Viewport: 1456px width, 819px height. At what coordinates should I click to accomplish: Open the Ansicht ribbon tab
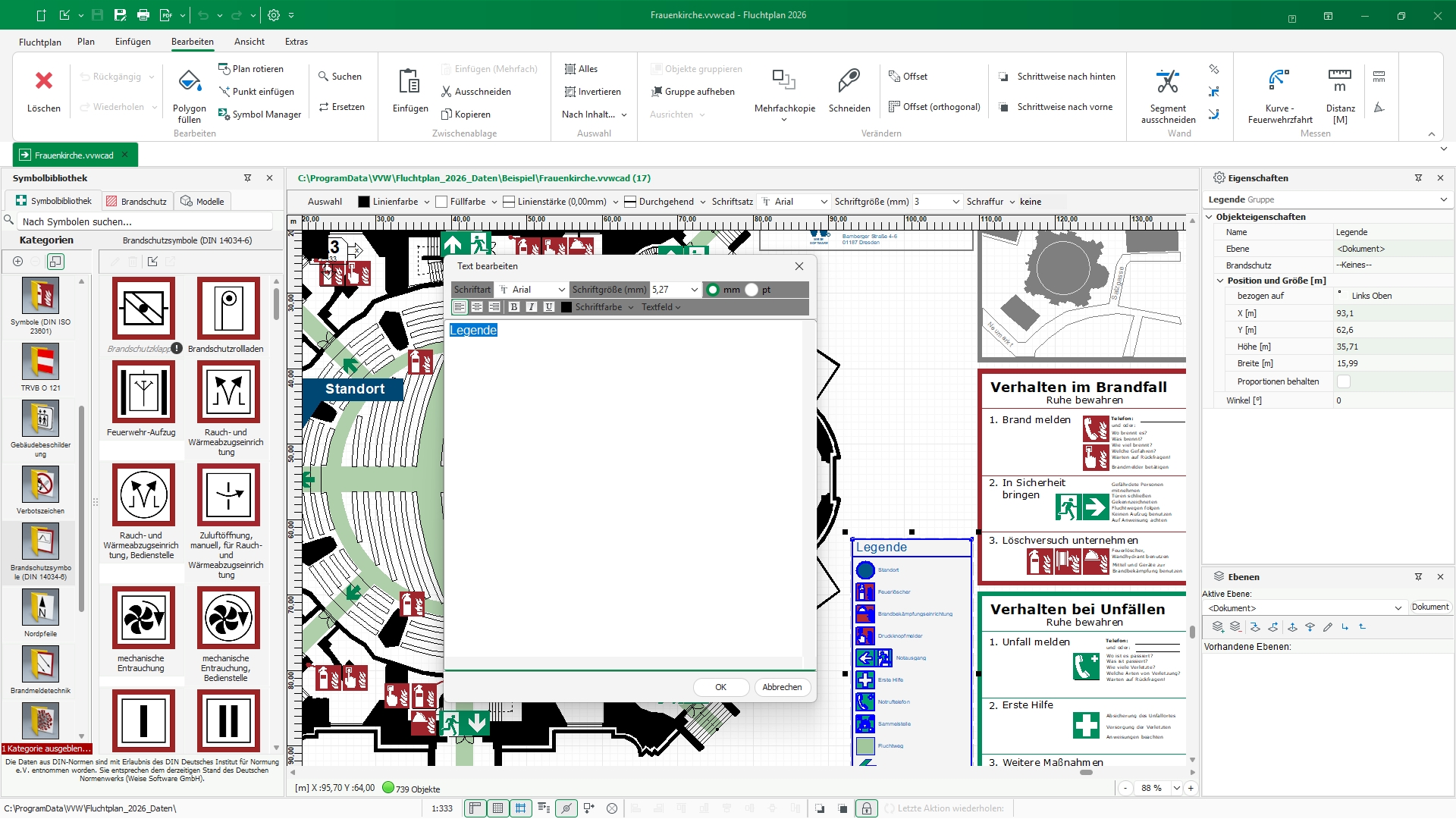(x=249, y=42)
